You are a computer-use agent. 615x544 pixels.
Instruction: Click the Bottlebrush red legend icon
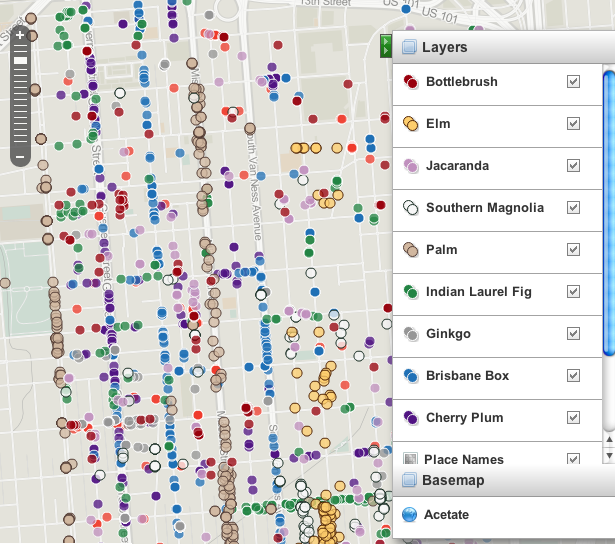tap(410, 82)
